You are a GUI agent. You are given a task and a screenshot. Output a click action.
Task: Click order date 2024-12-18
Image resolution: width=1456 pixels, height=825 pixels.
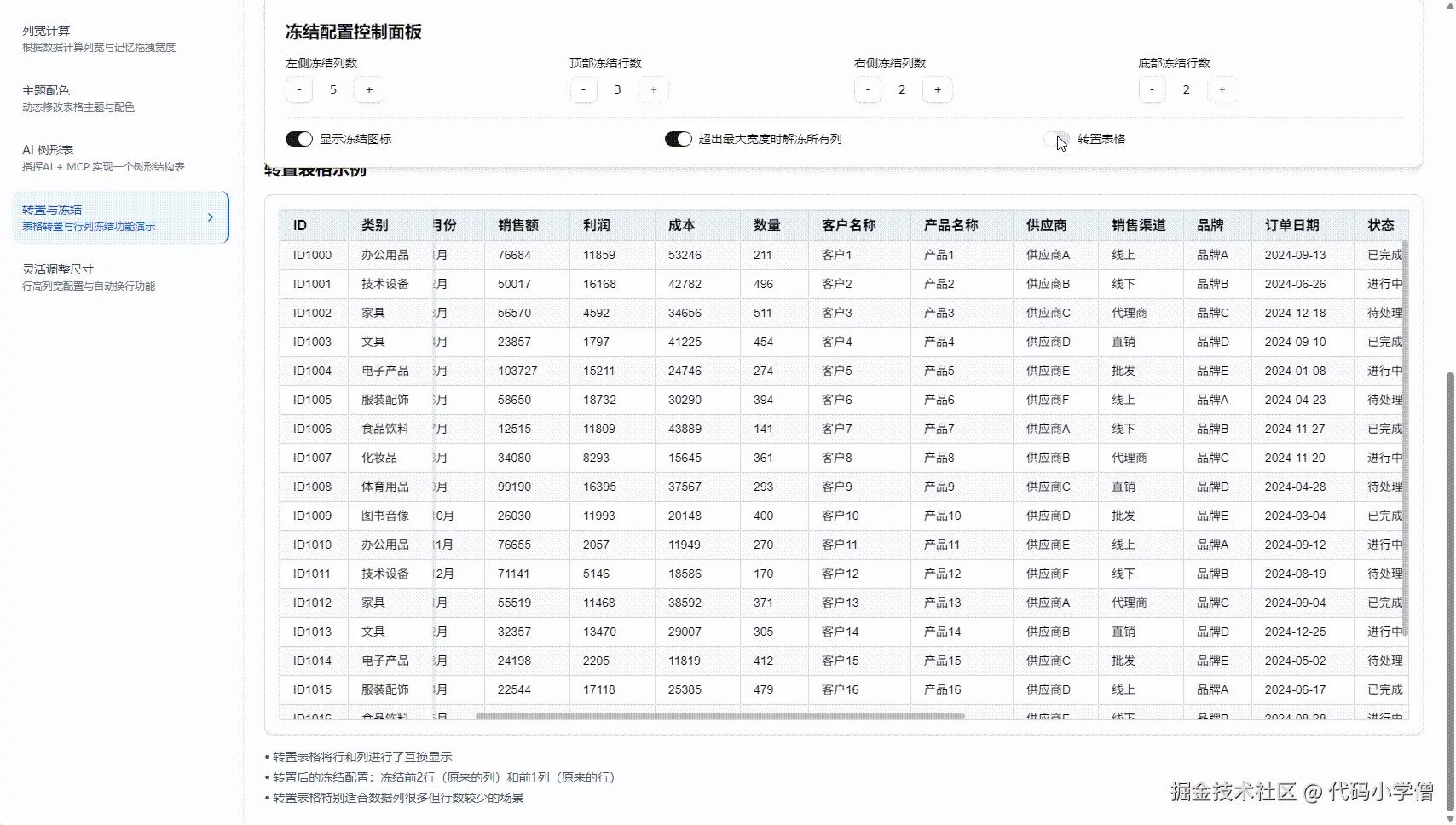point(1303,313)
